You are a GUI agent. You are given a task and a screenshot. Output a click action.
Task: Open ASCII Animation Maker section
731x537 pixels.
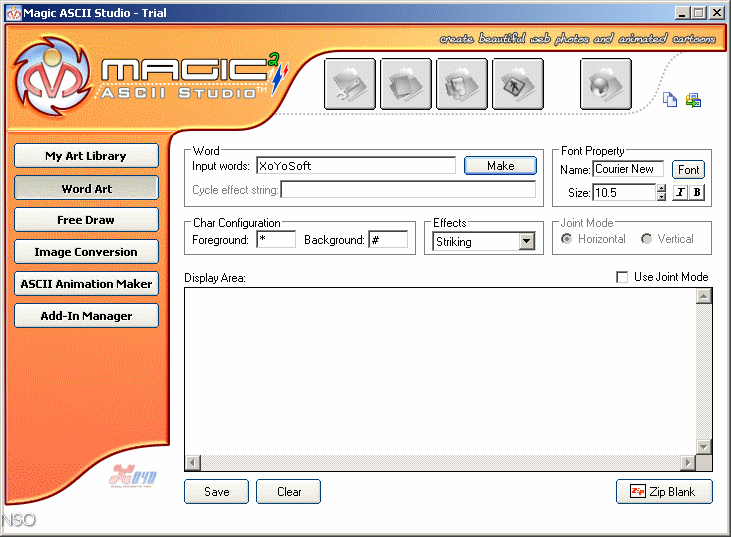point(86,284)
